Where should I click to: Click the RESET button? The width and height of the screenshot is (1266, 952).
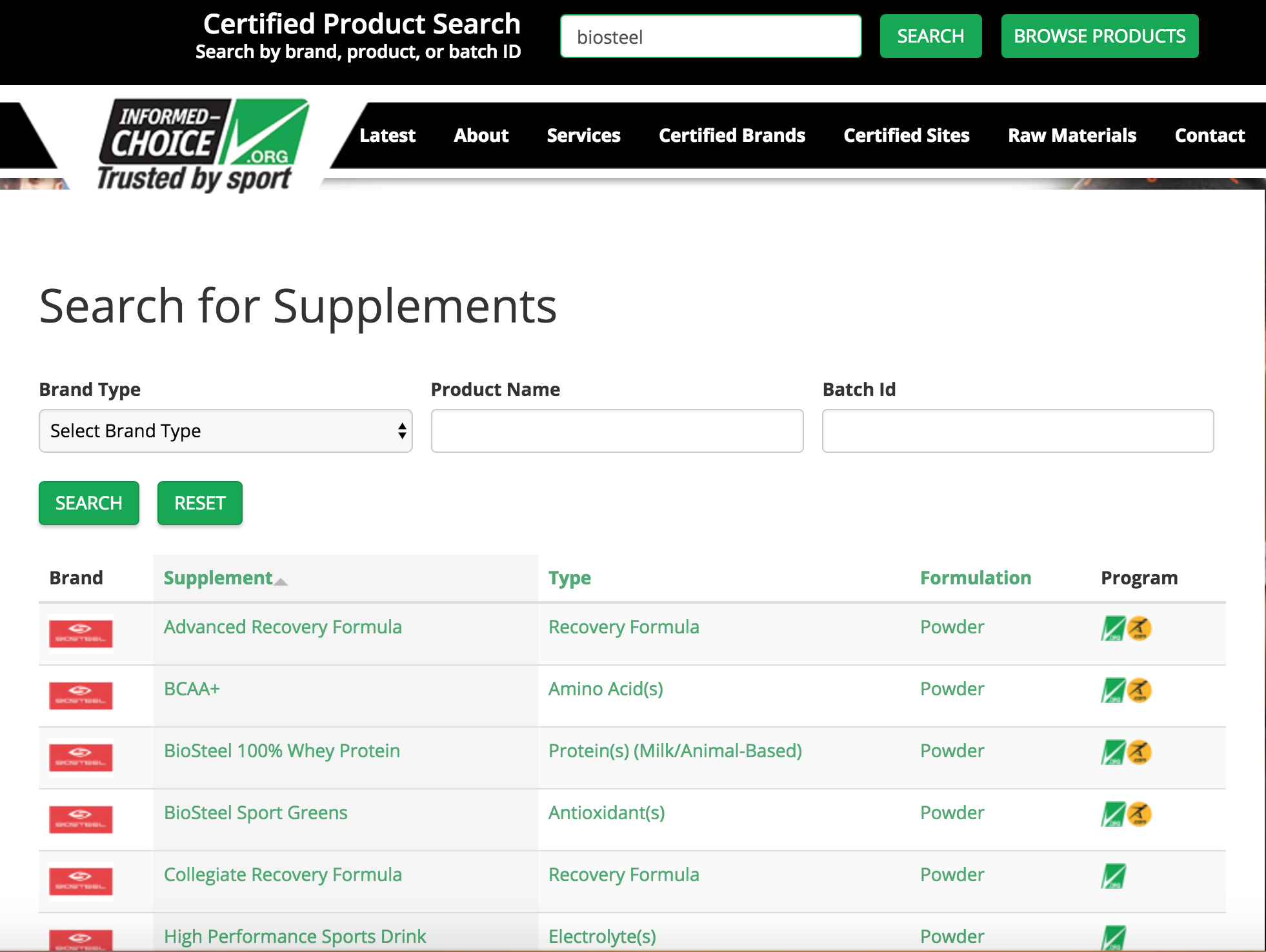[200, 503]
